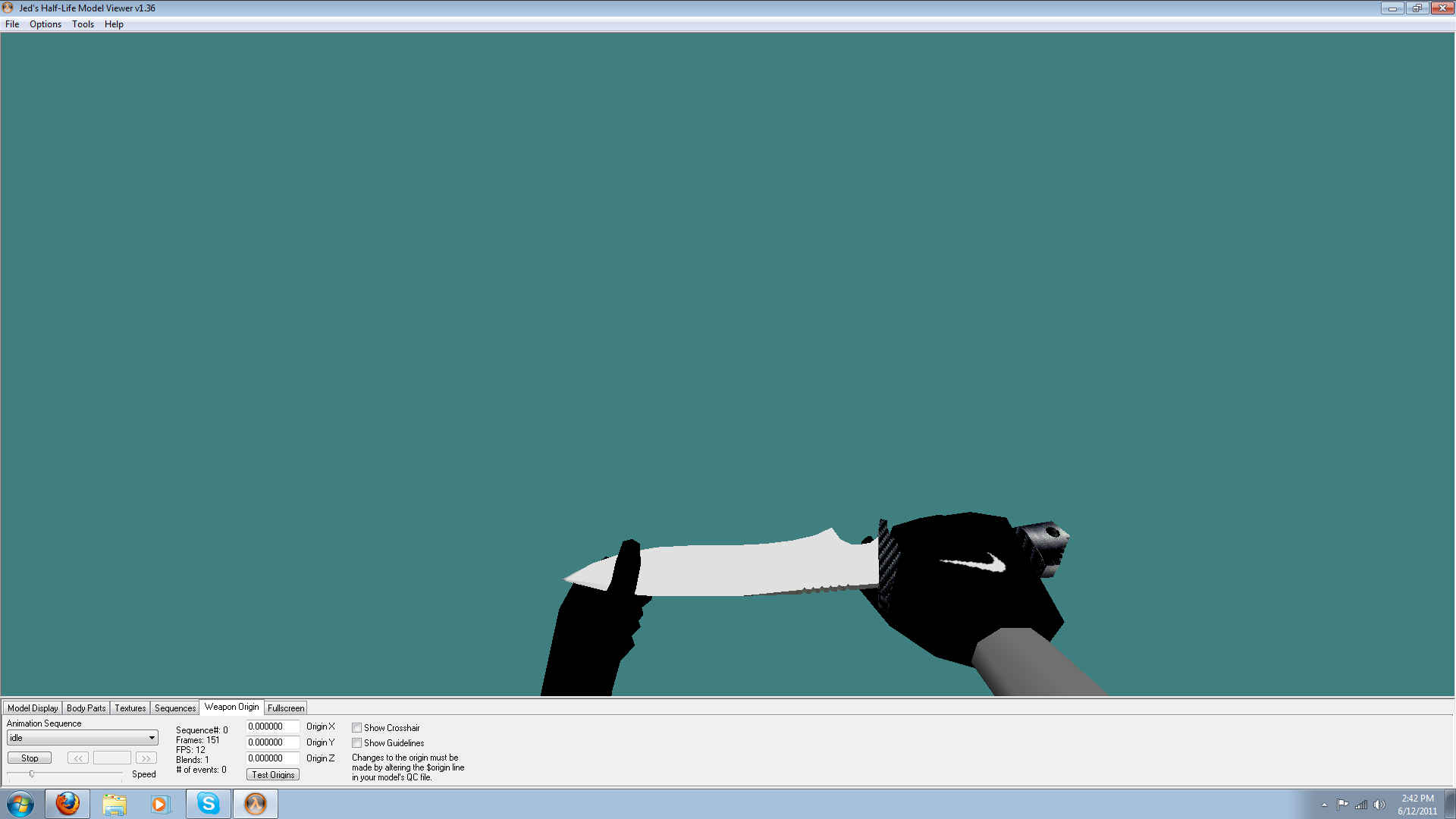1456x819 pixels.
Task: Open the volume control tray icon
Action: (1379, 805)
